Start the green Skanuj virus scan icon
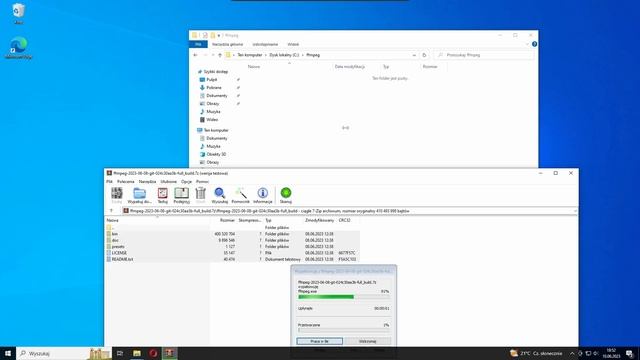 point(286,196)
